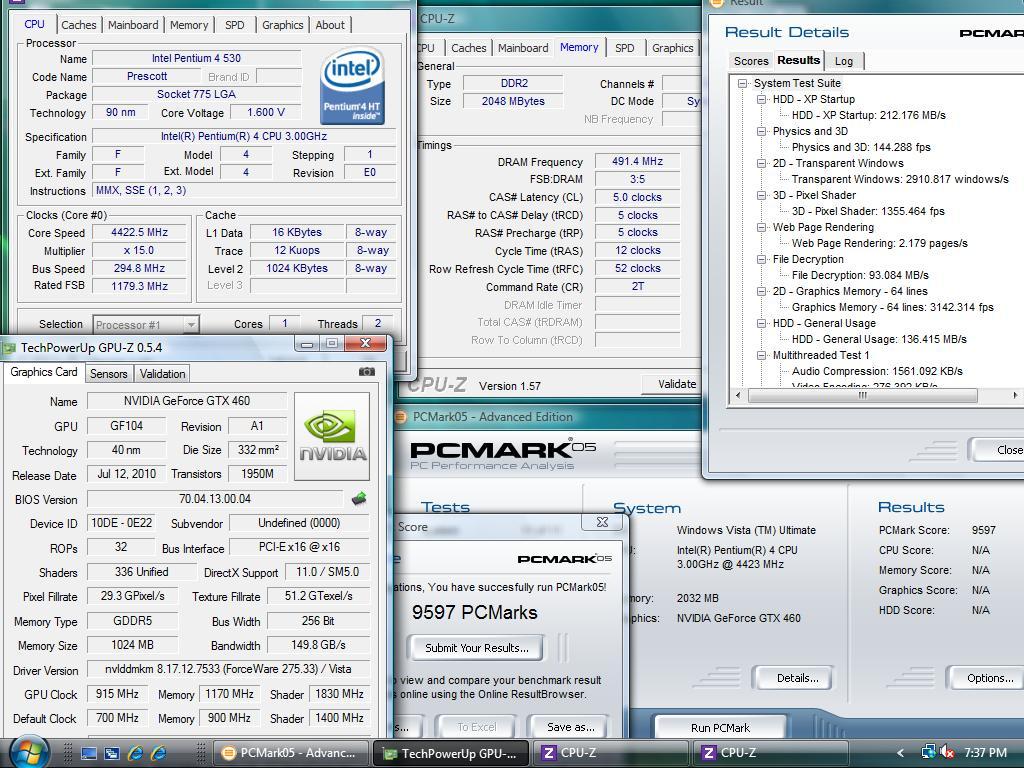1024x768 pixels.
Task: Select the Web Page Rendering: 2.179 pages/s row
Action: coord(879,243)
